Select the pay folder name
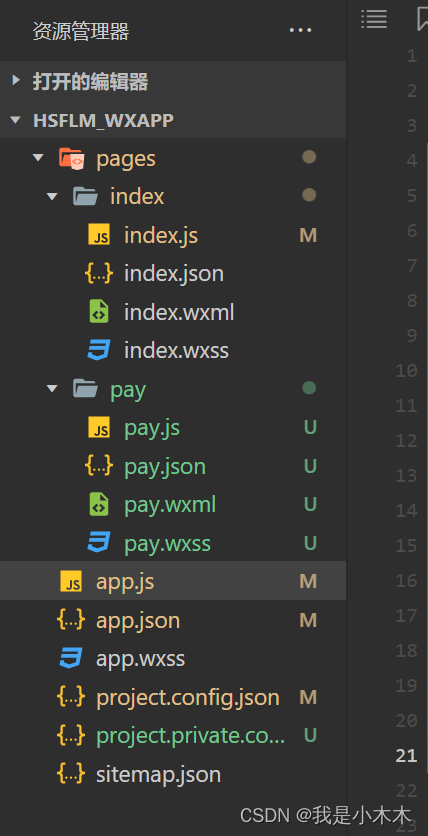This screenshot has width=428, height=836. point(128,390)
